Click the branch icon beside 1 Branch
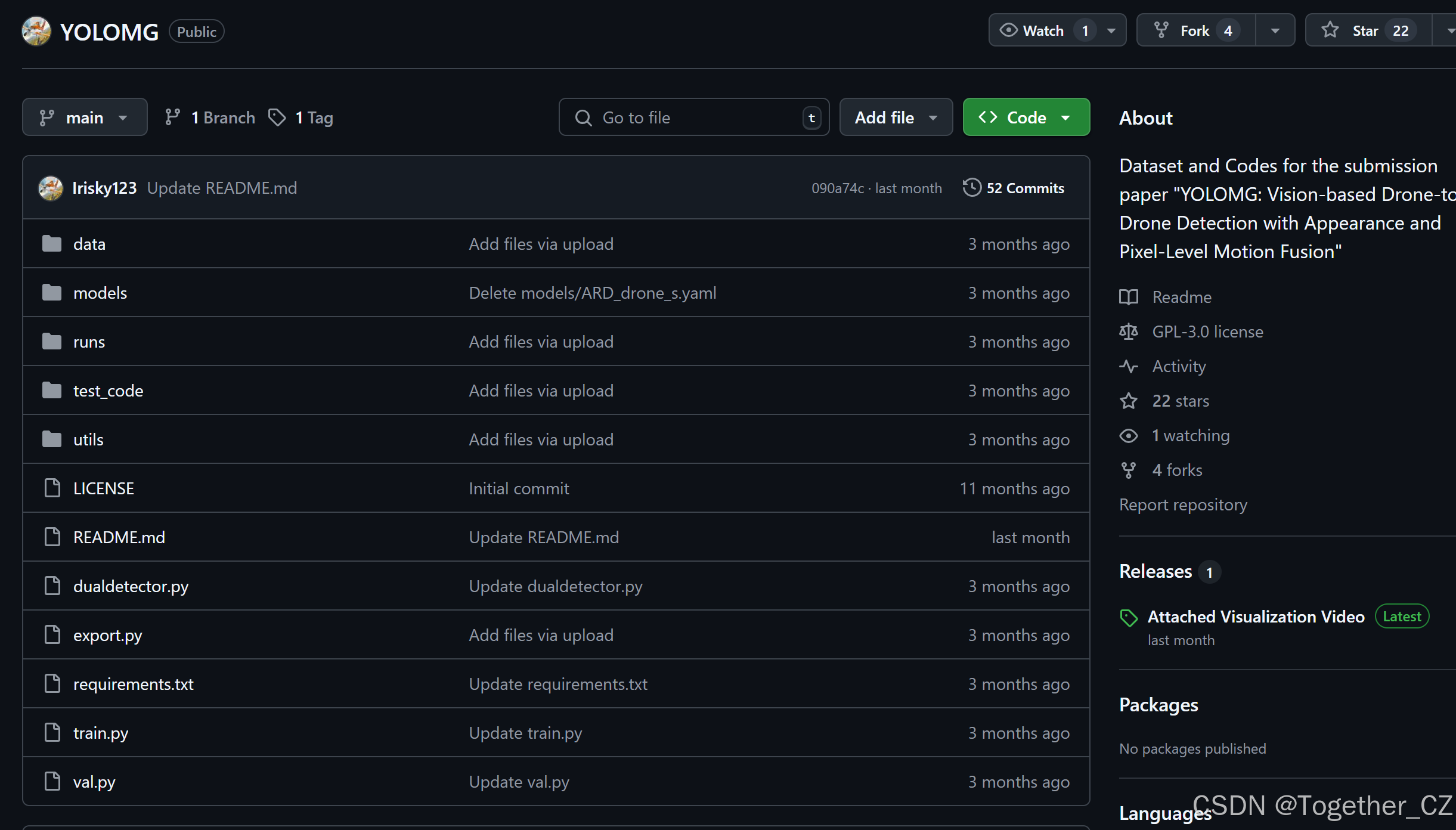Image resolution: width=1456 pixels, height=830 pixels. [172, 117]
